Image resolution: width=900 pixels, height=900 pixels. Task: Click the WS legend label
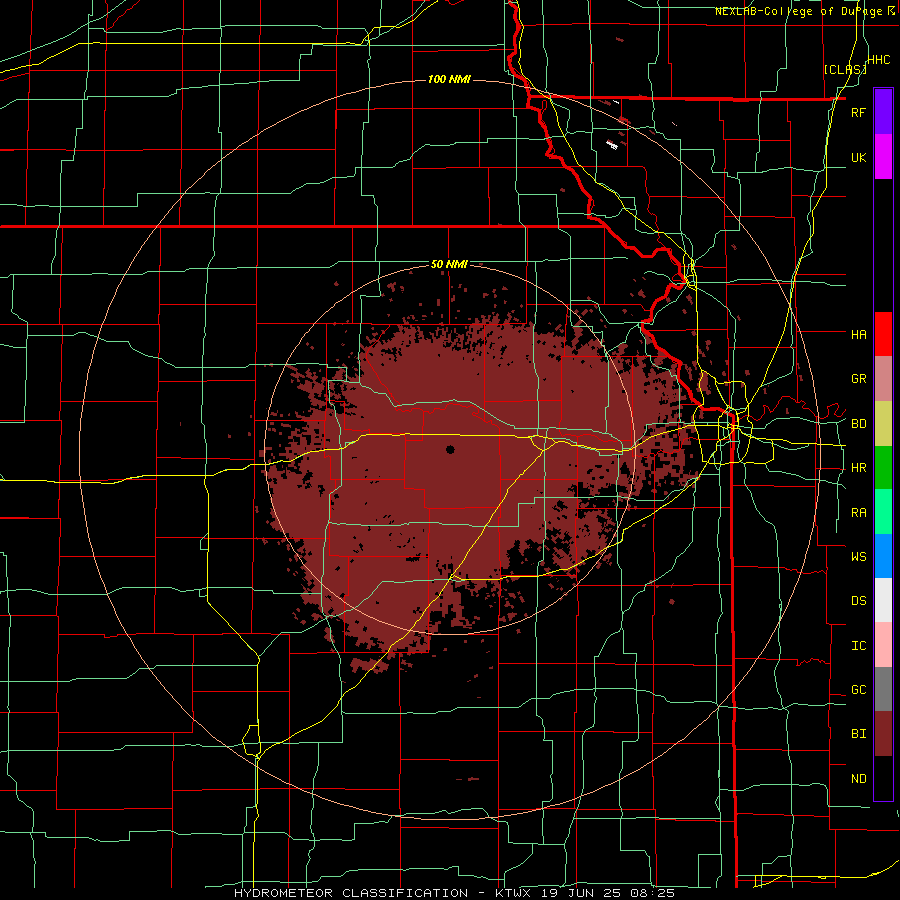[858, 556]
